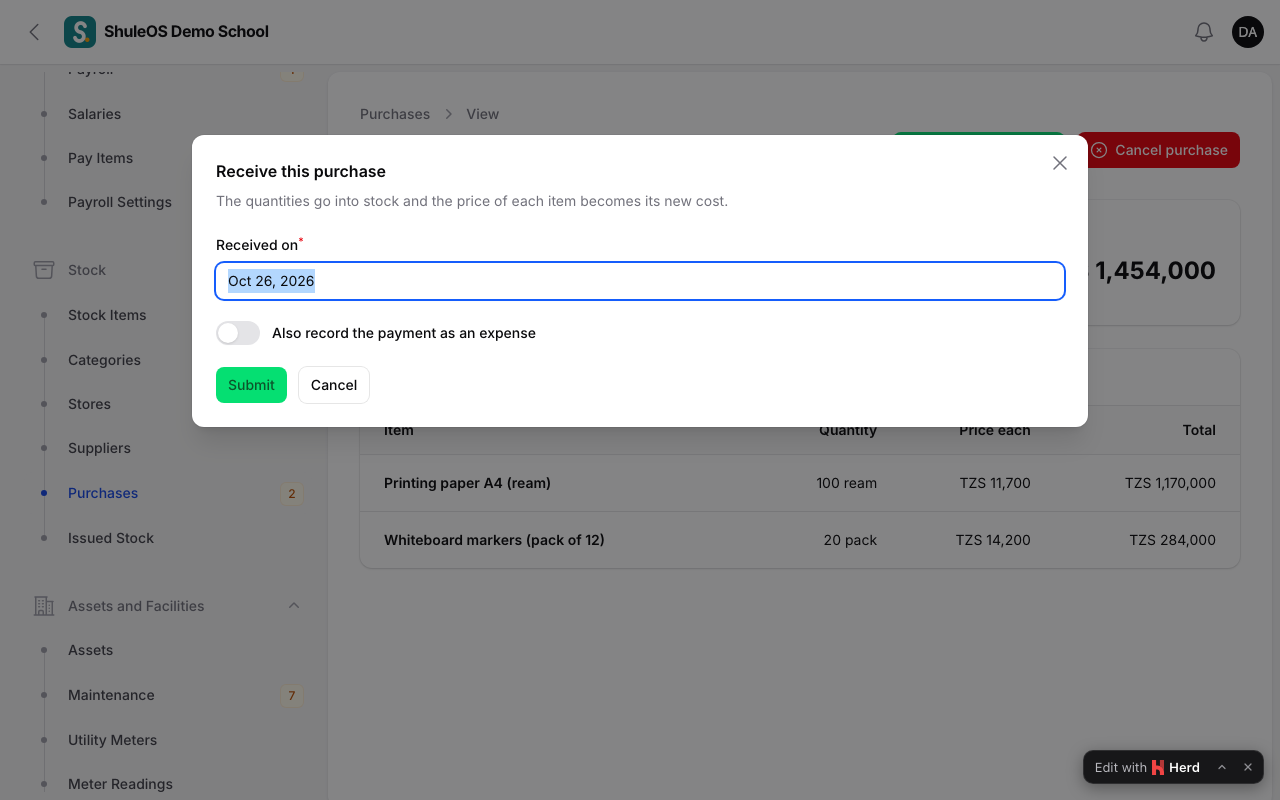Open Issued Stock in the sidebar

pyautogui.click(x=111, y=538)
